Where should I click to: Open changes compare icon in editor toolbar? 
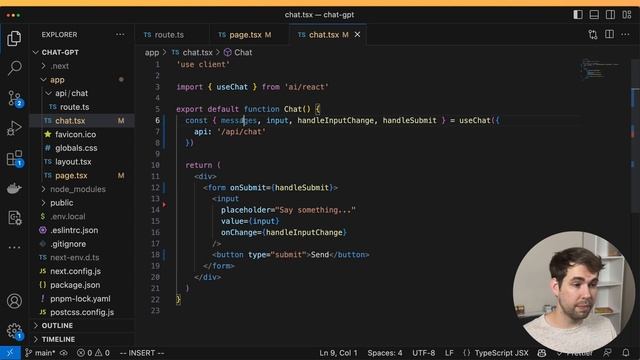click(x=593, y=35)
